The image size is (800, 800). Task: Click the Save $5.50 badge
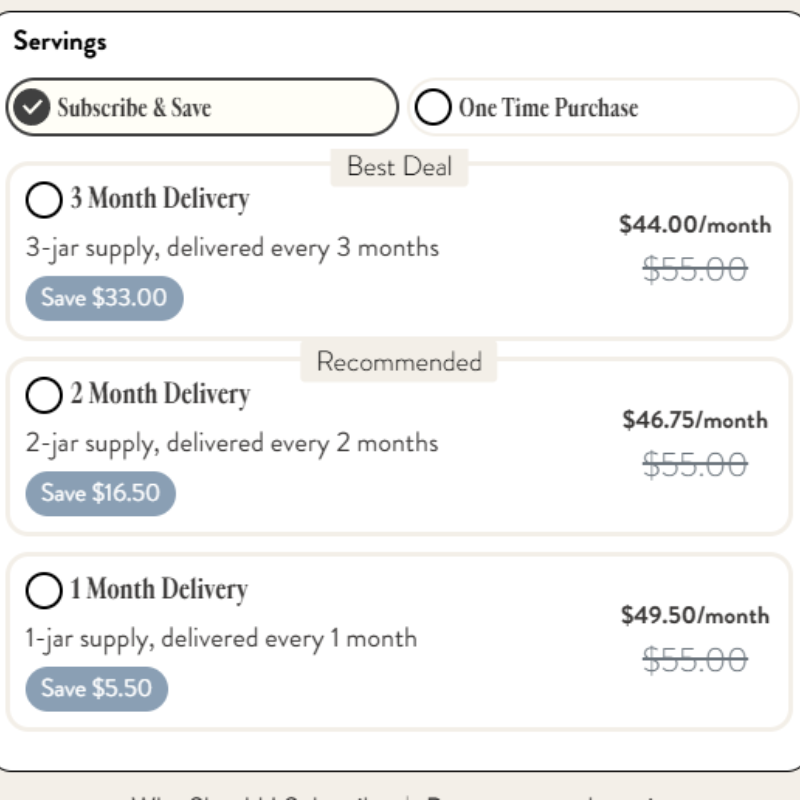(x=96, y=689)
